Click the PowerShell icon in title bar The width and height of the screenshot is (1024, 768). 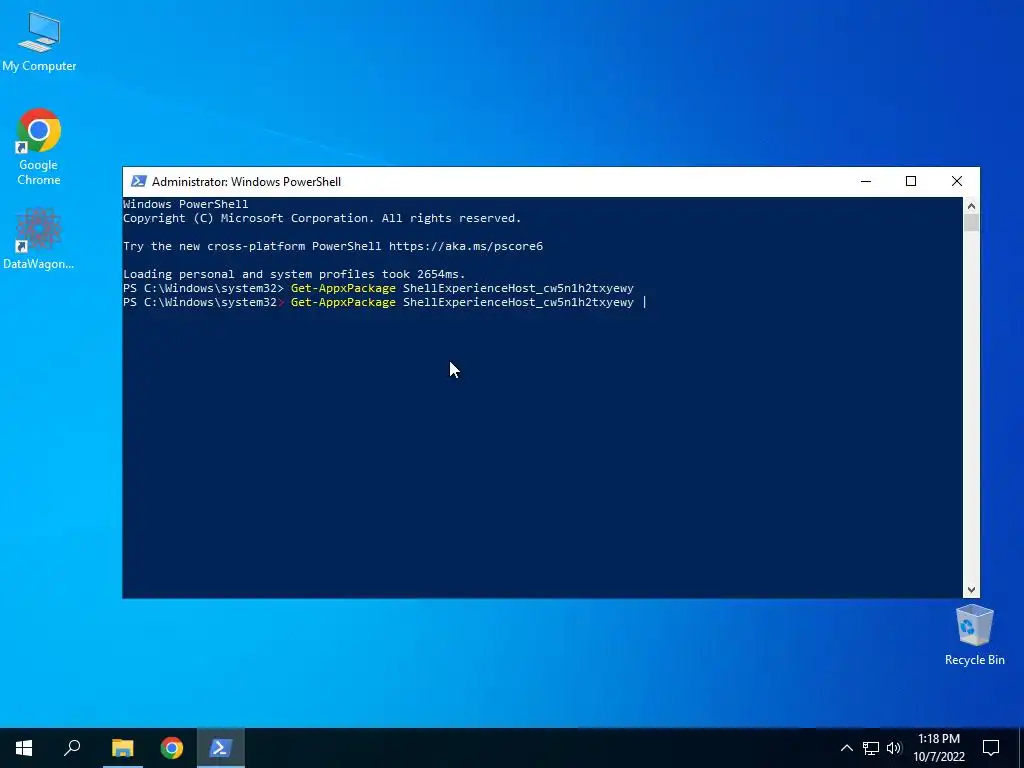138,182
